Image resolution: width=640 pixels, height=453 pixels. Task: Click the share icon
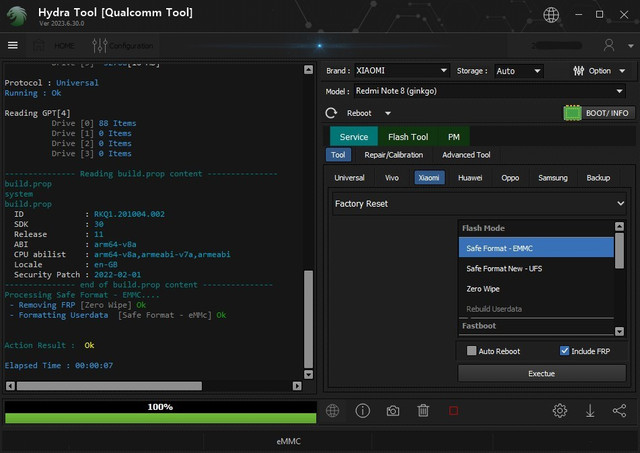[619, 411]
